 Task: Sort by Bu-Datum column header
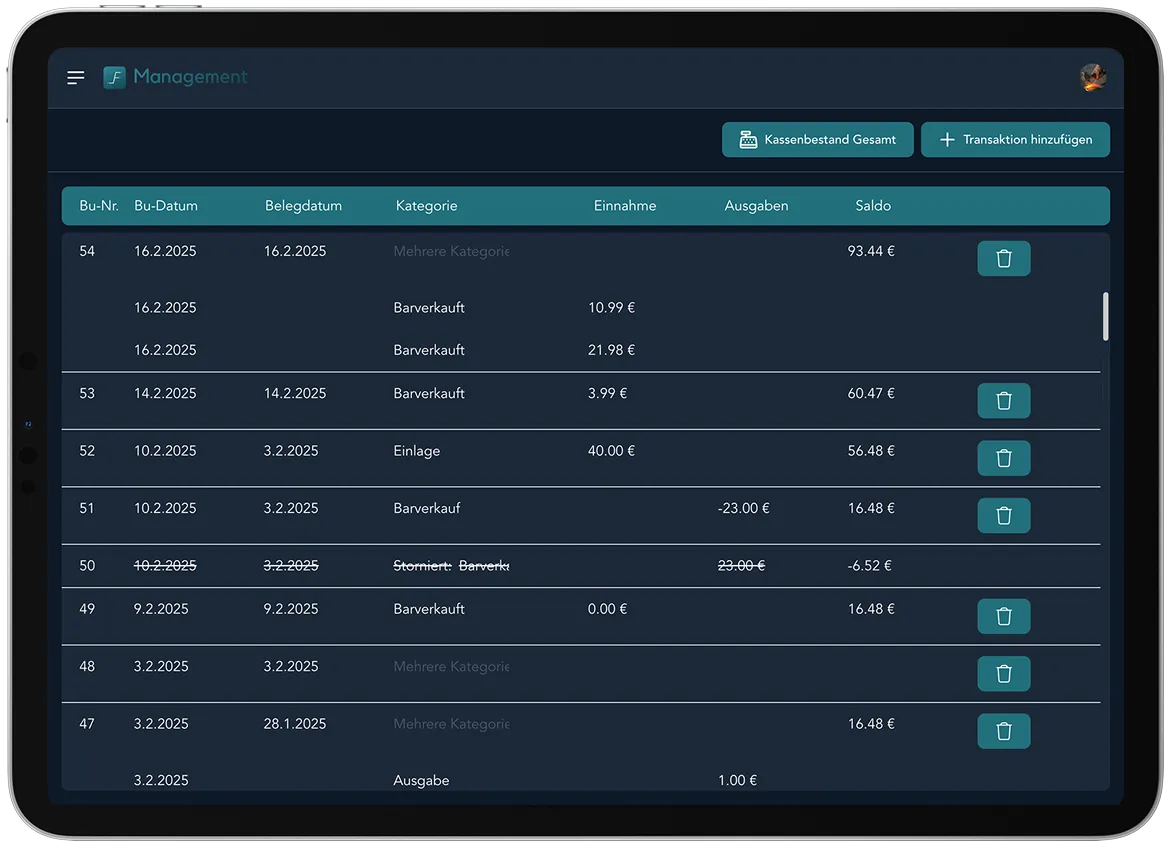(x=166, y=206)
